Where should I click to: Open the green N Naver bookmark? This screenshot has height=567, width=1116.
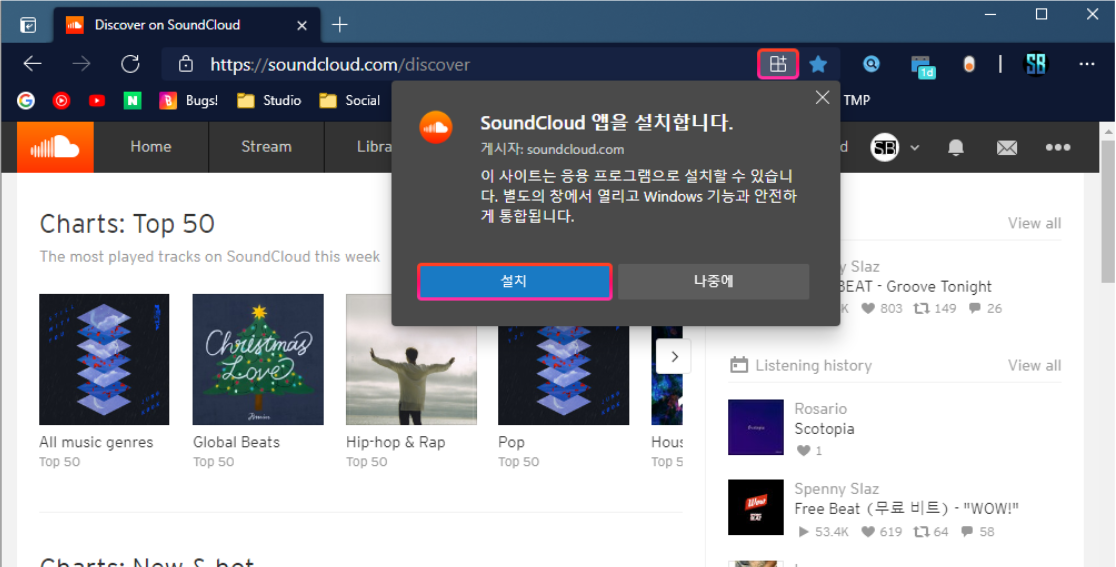pyautogui.click(x=132, y=100)
